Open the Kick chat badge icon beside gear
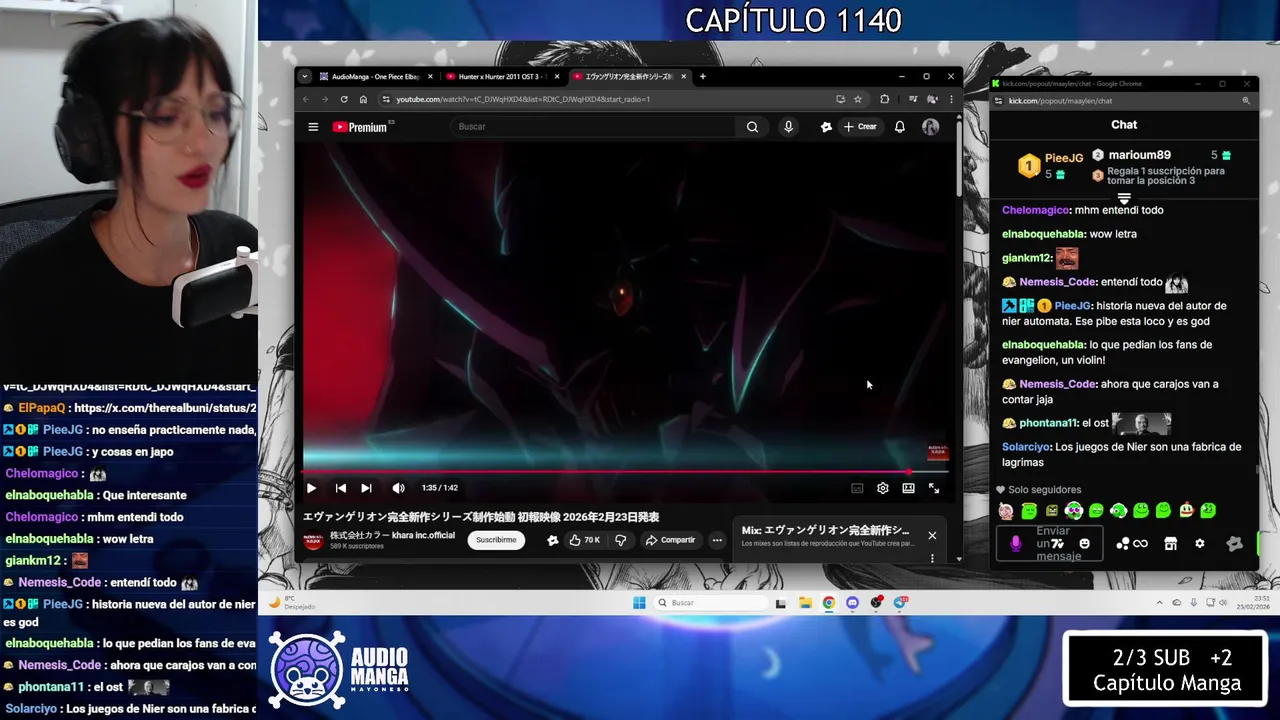 [1234, 544]
